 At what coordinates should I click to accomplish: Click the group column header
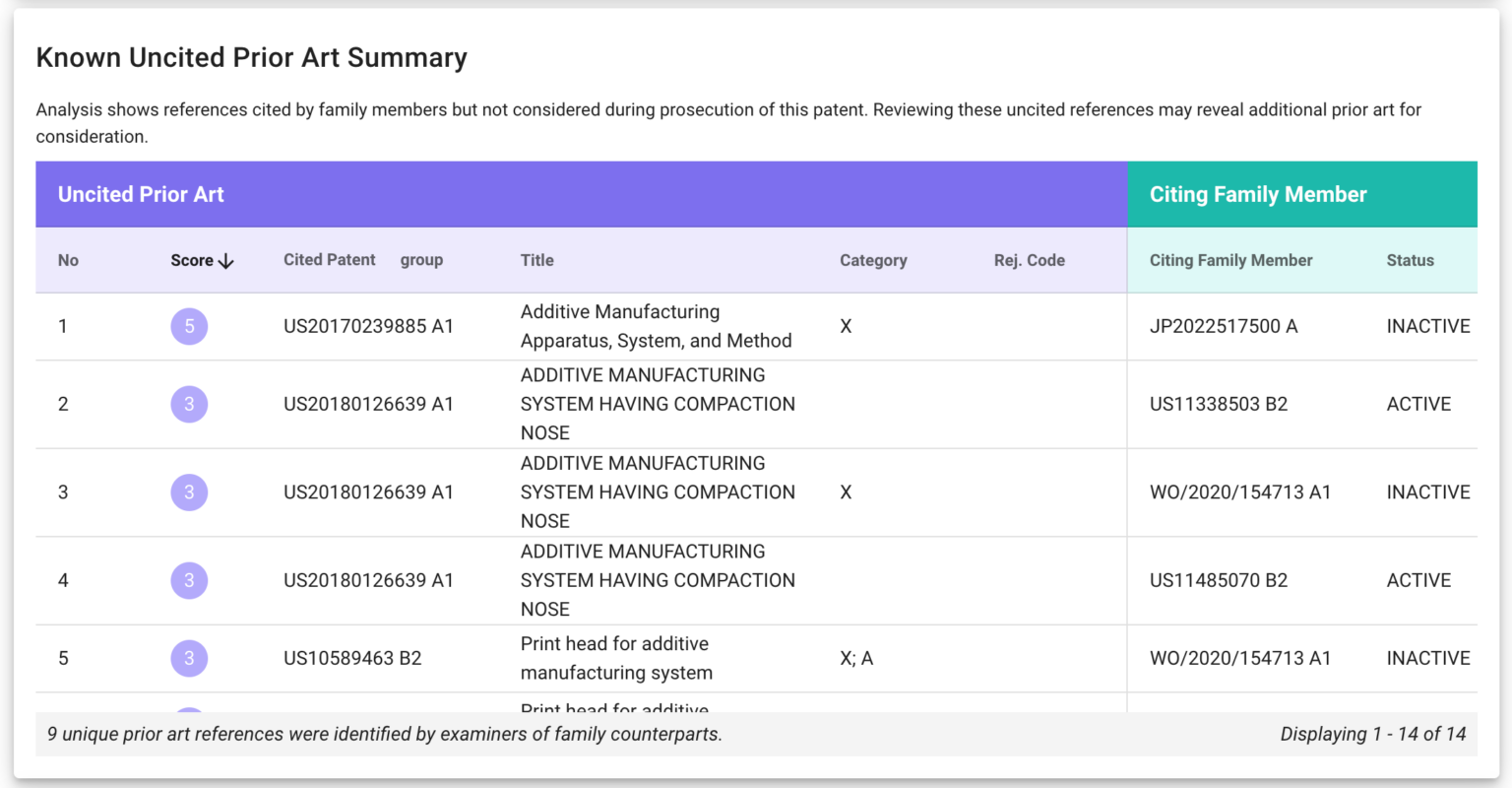pyautogui.click(x=421, y=260)
